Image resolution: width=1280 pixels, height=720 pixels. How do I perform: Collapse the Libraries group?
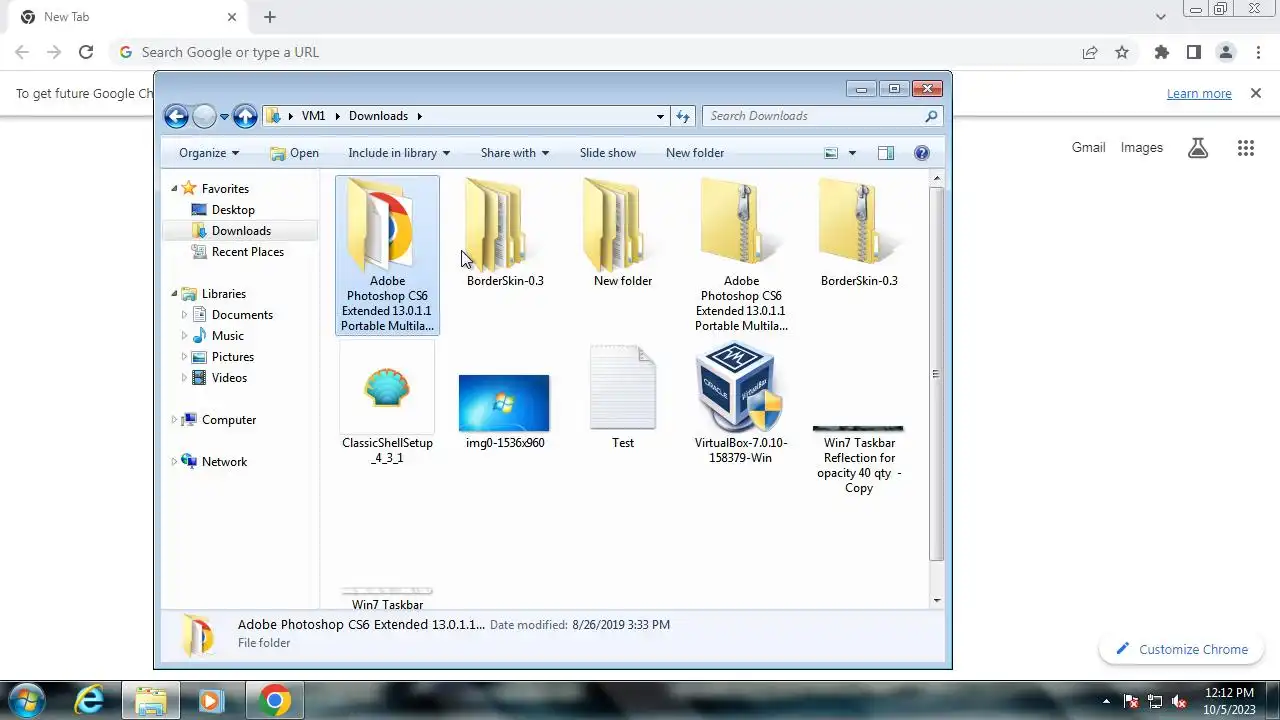(174, 294)
